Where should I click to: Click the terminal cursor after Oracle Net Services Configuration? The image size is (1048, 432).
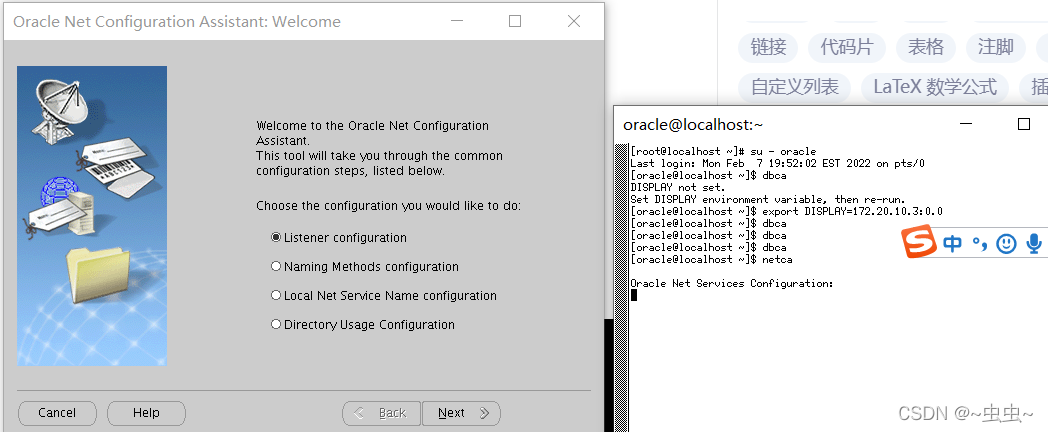tap(634, 296)
